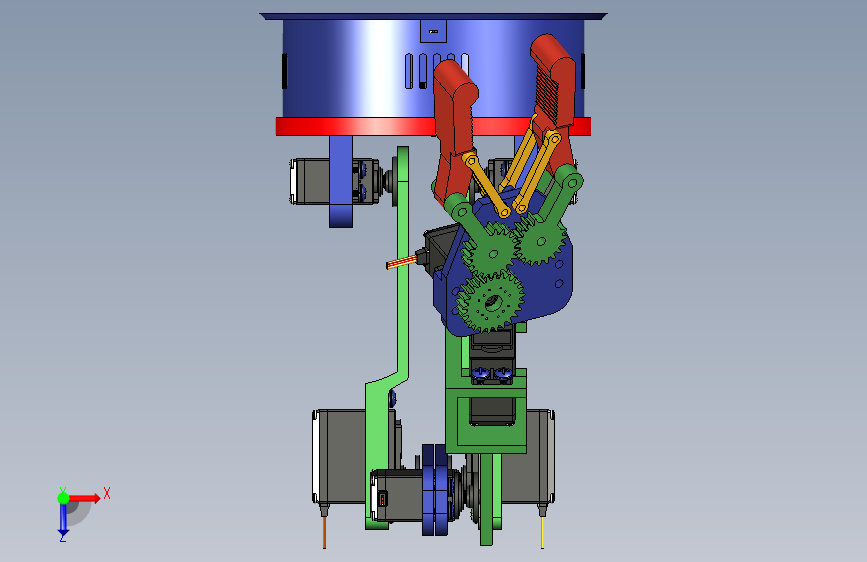Click the green Y axis dot on triad
Image resolution: width=867 pixels, height=562 pixels.
[64, 498]
